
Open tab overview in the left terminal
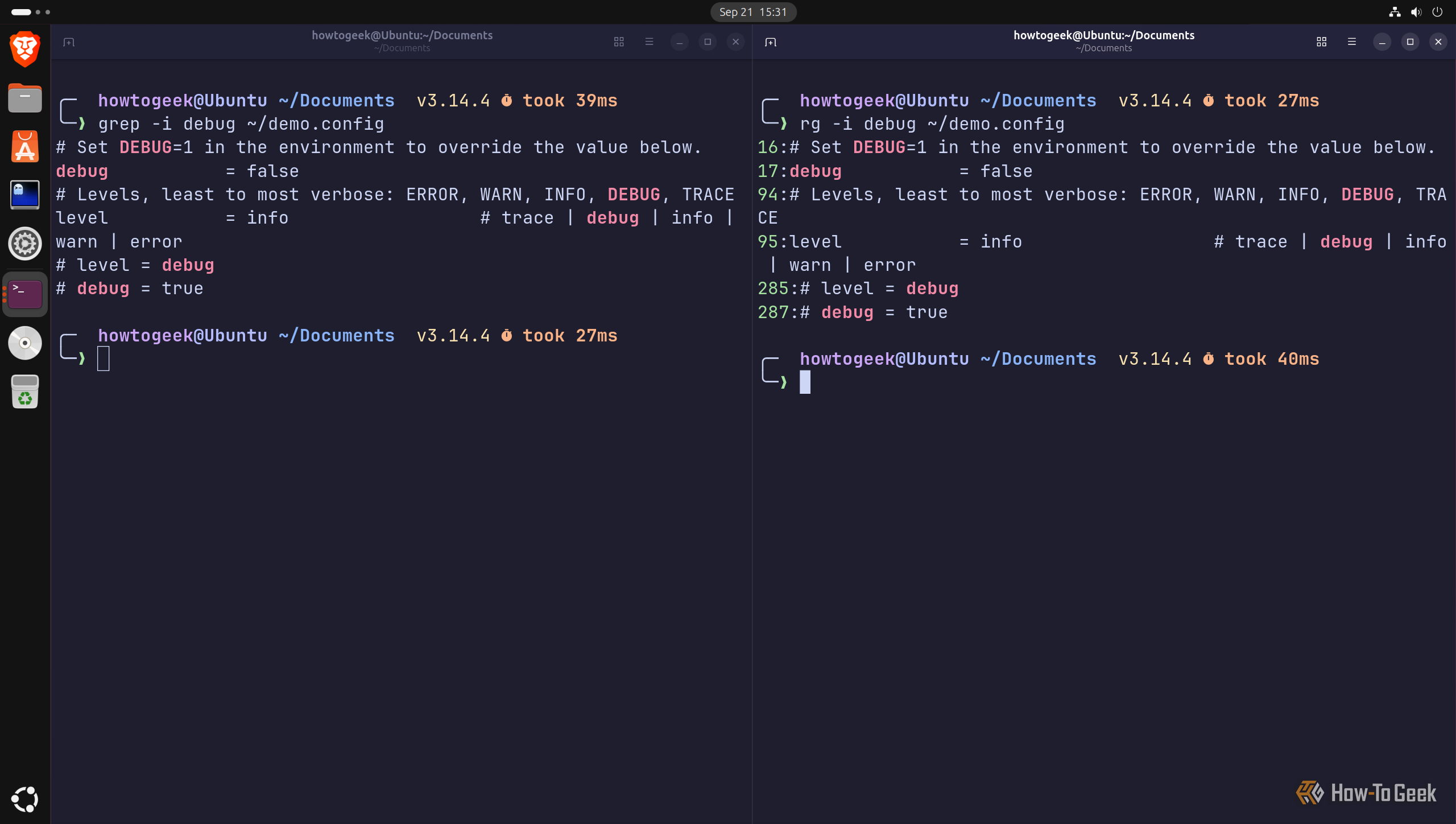click(x=619, y=42)
